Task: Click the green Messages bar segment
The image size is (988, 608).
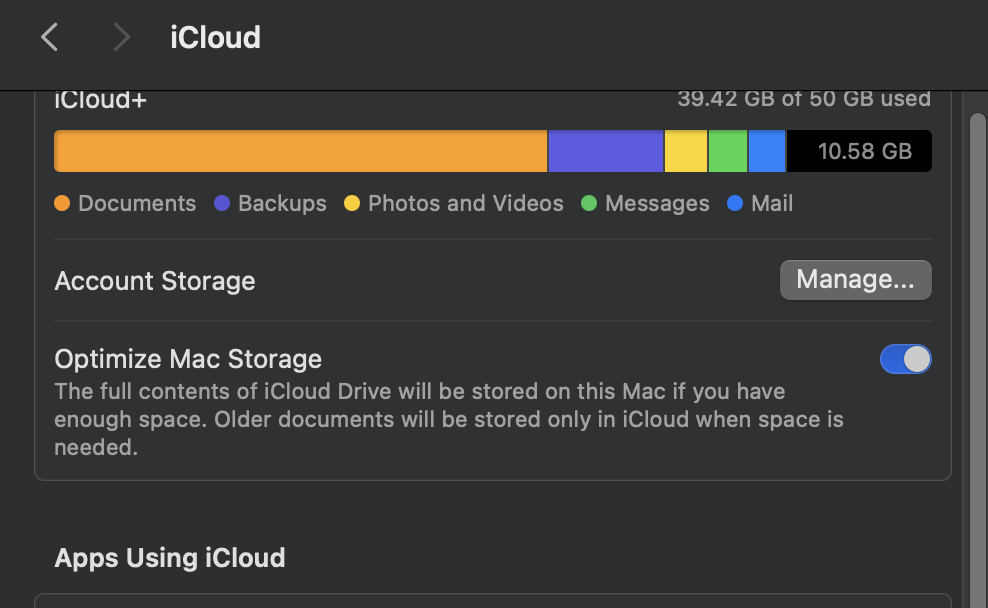Action: click(x=728, y=151)
